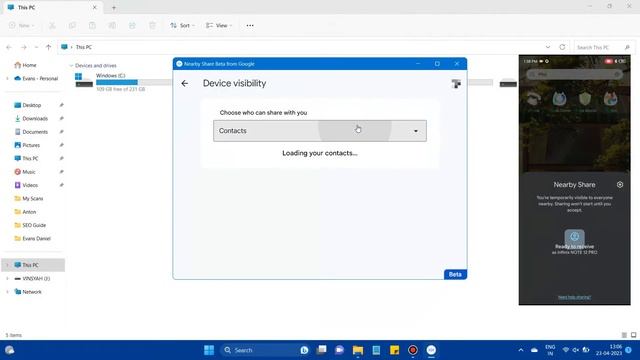Collapse the Devices and drives group
Viewport: 640px width, 360px height.
pyautogui.click(x=71, y=66)
